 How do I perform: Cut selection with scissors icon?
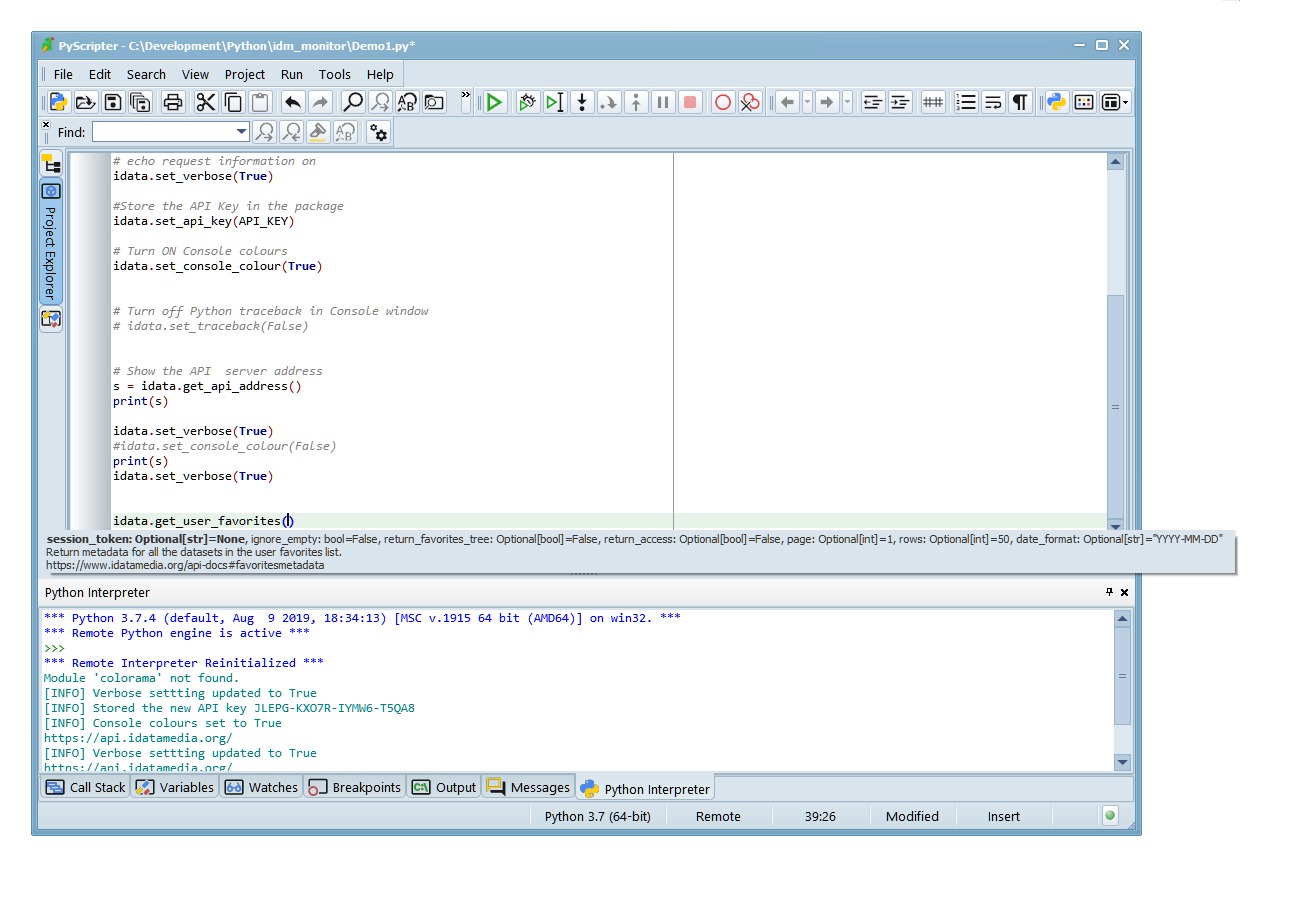206,102
